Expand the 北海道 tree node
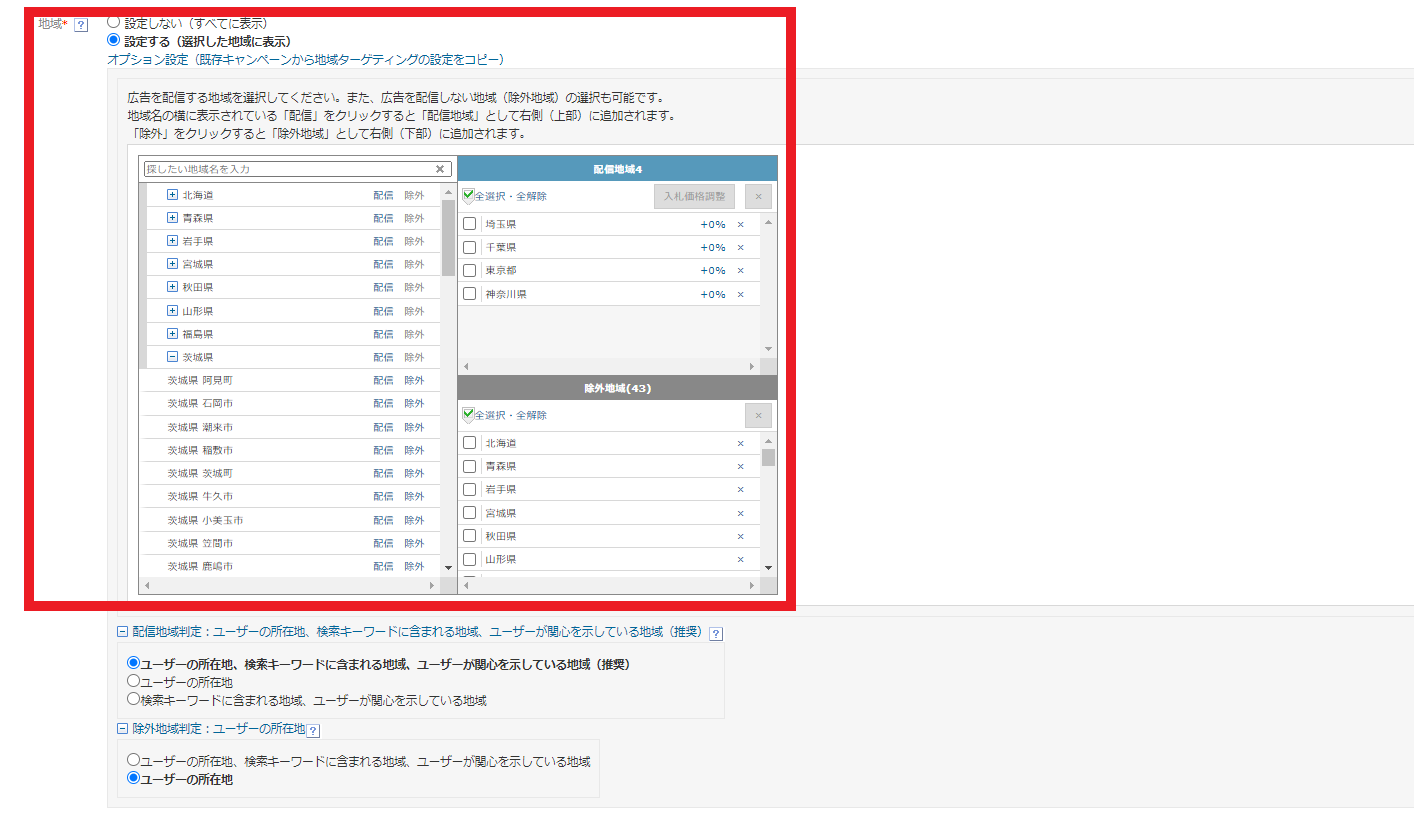Viewport: 1414px width, 816px height. point(172,194)
